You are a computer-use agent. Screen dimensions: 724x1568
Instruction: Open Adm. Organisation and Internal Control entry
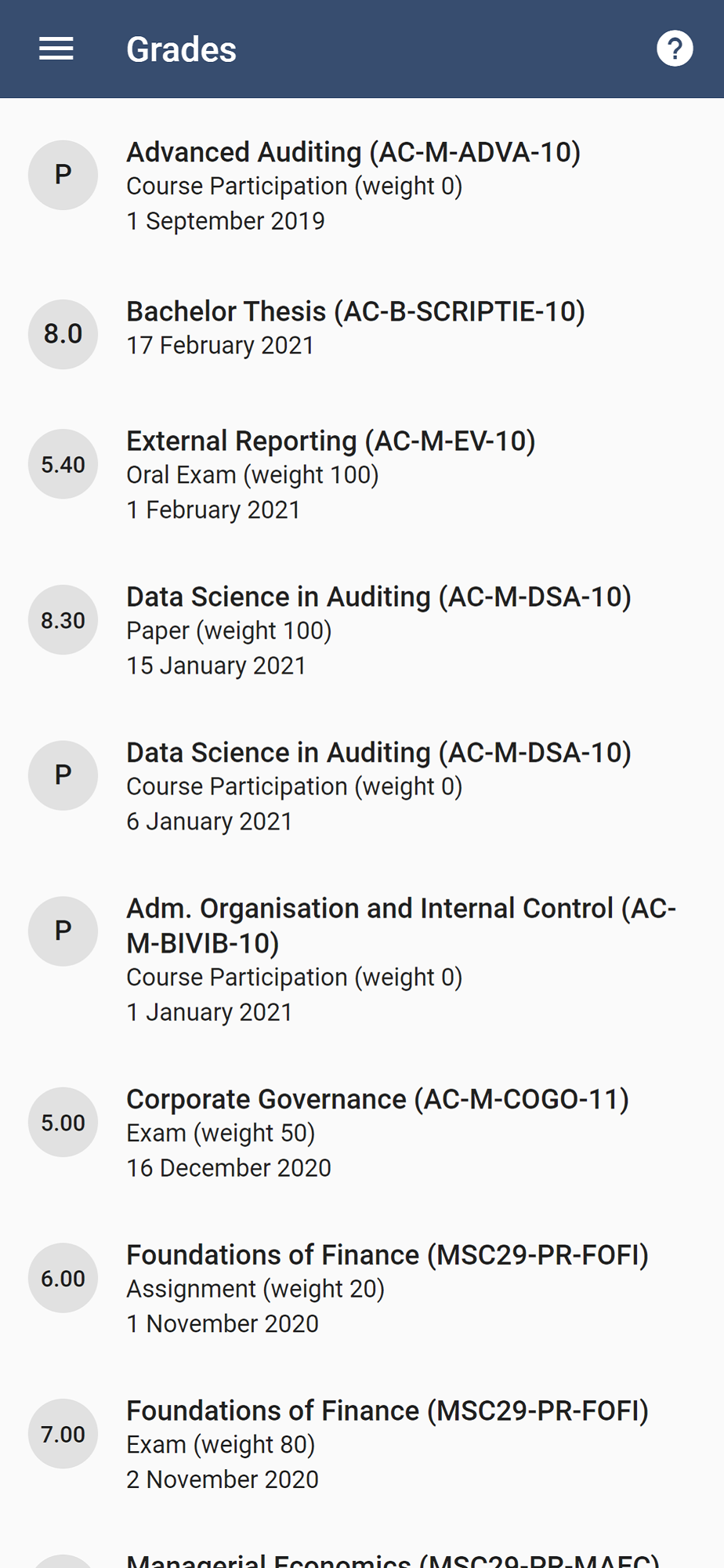(x=400, y=959)
